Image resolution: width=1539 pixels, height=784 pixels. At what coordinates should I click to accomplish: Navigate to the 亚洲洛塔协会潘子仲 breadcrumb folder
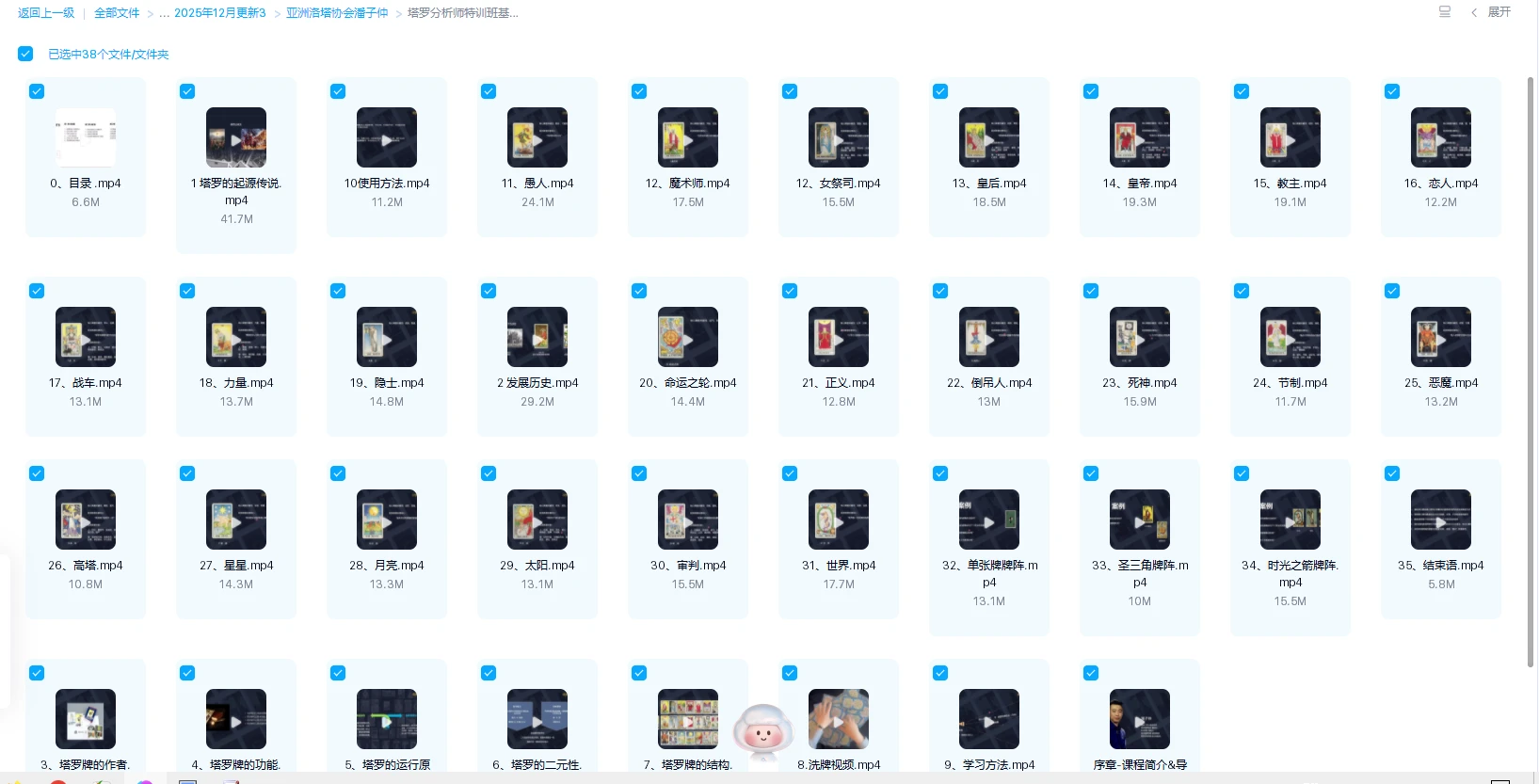point(337,13)
